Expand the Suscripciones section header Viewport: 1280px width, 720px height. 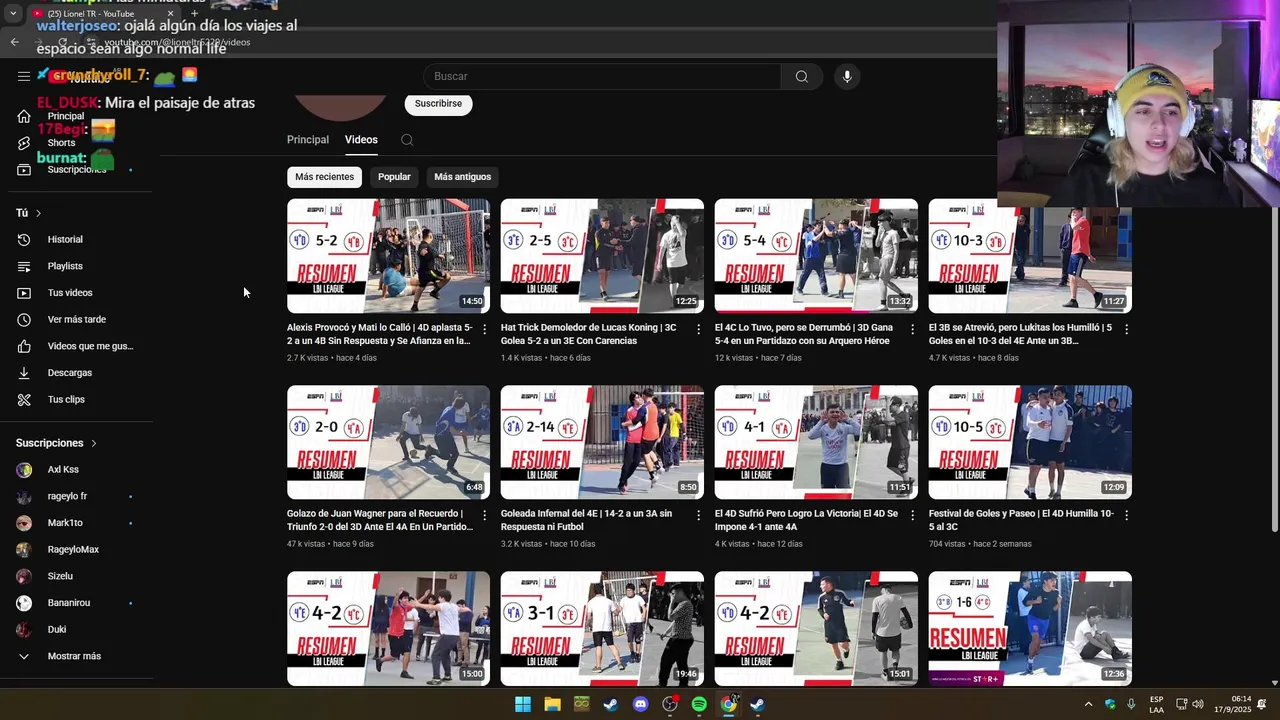point(57,443)
